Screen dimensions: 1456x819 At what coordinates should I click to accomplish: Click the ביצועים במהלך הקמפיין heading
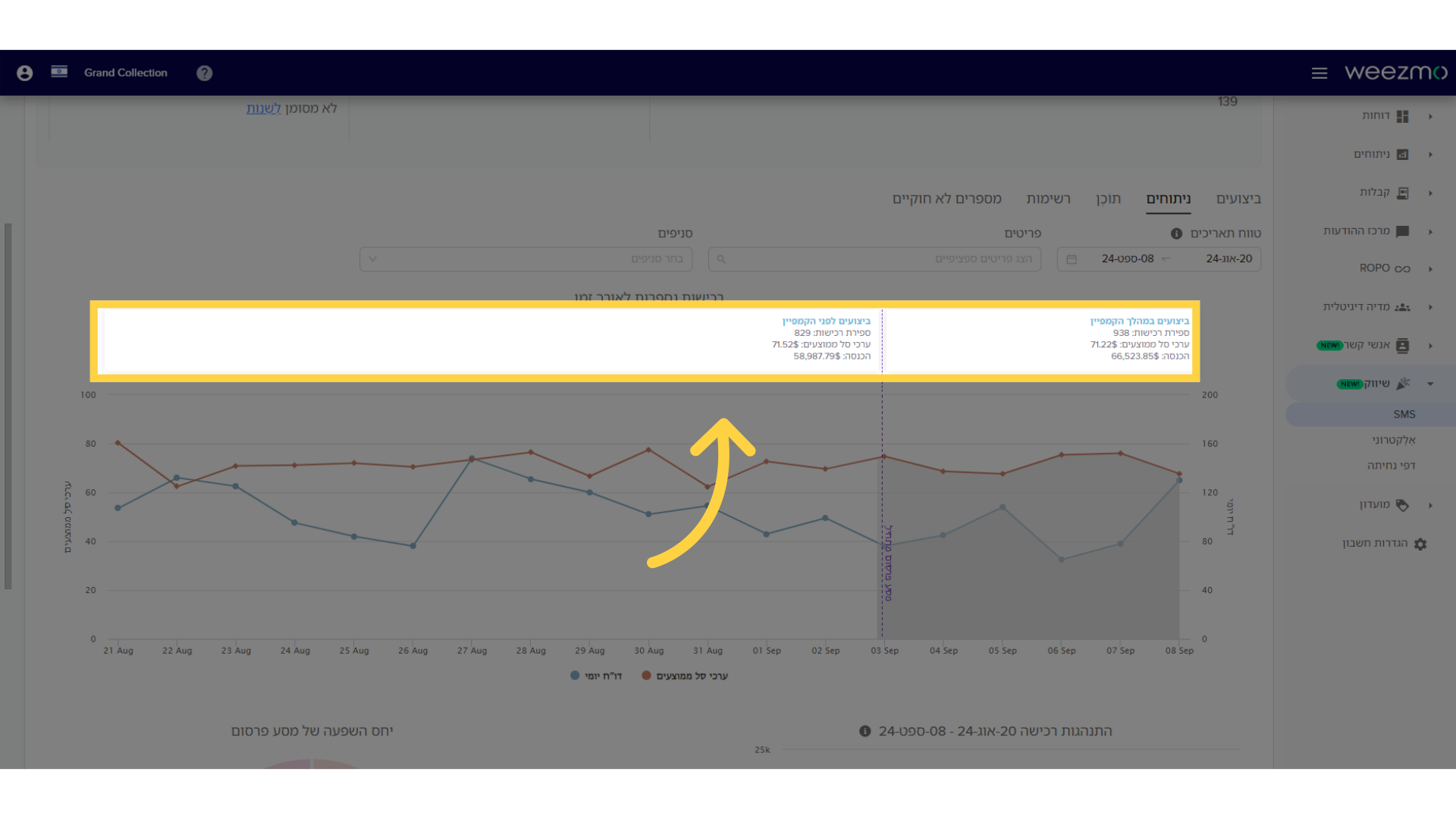click(1140, 322)
